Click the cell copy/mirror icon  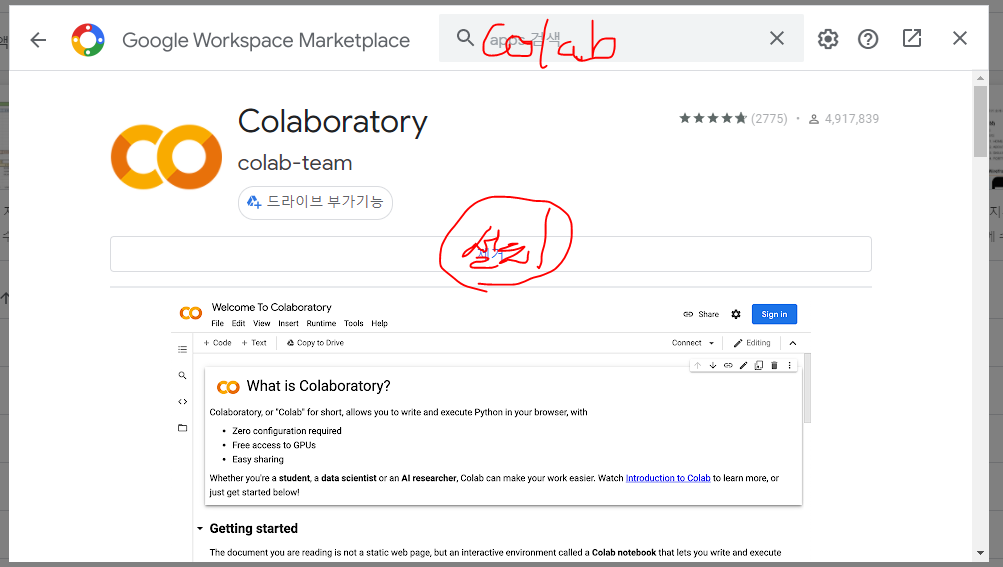[759, 365]
